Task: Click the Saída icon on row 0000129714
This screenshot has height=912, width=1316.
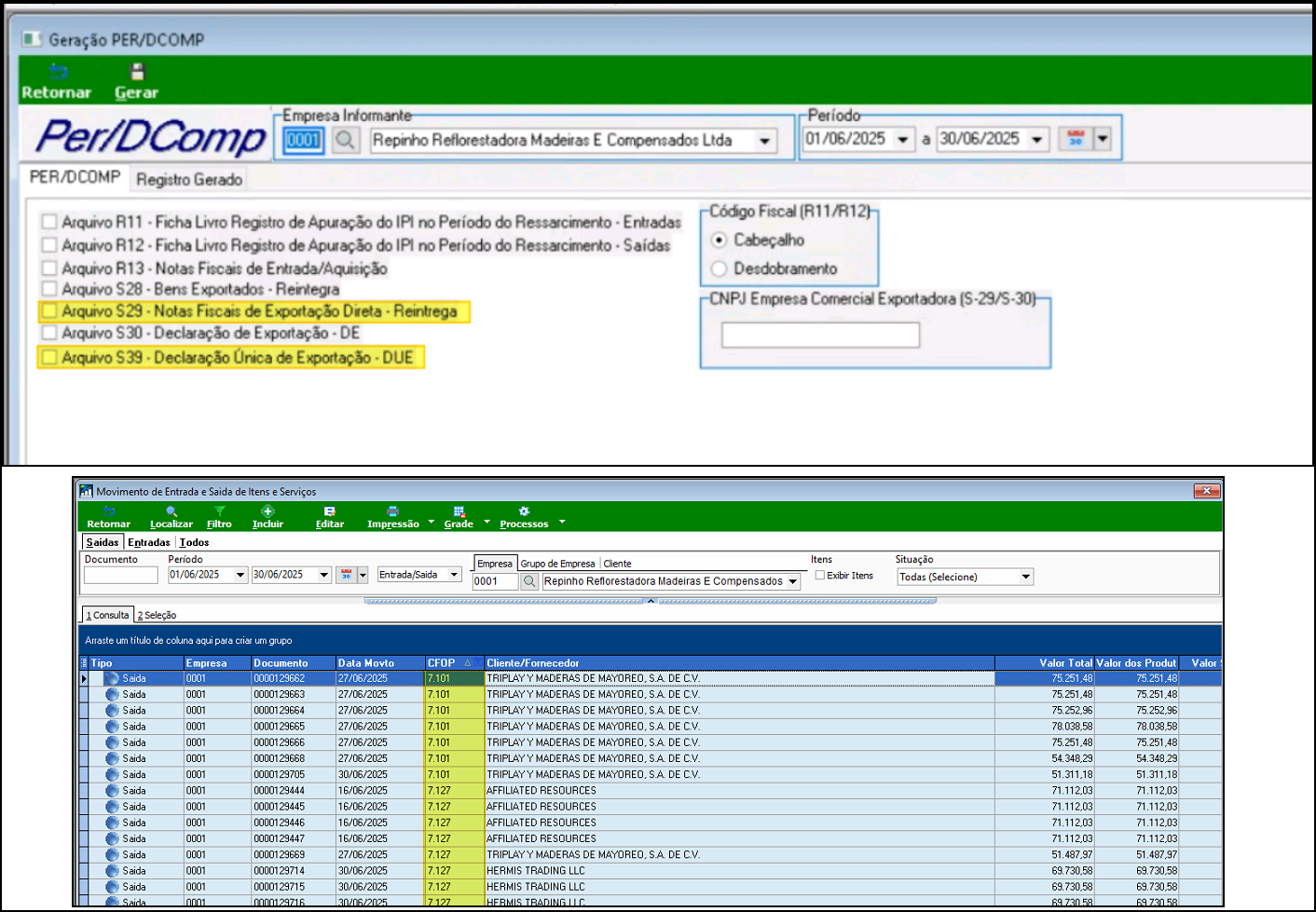Action: [x=112, y=871]
